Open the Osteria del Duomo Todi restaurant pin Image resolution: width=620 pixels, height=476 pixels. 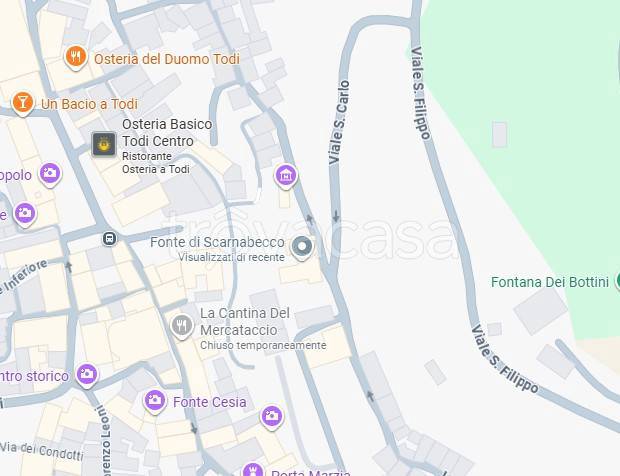click(76, 58)
